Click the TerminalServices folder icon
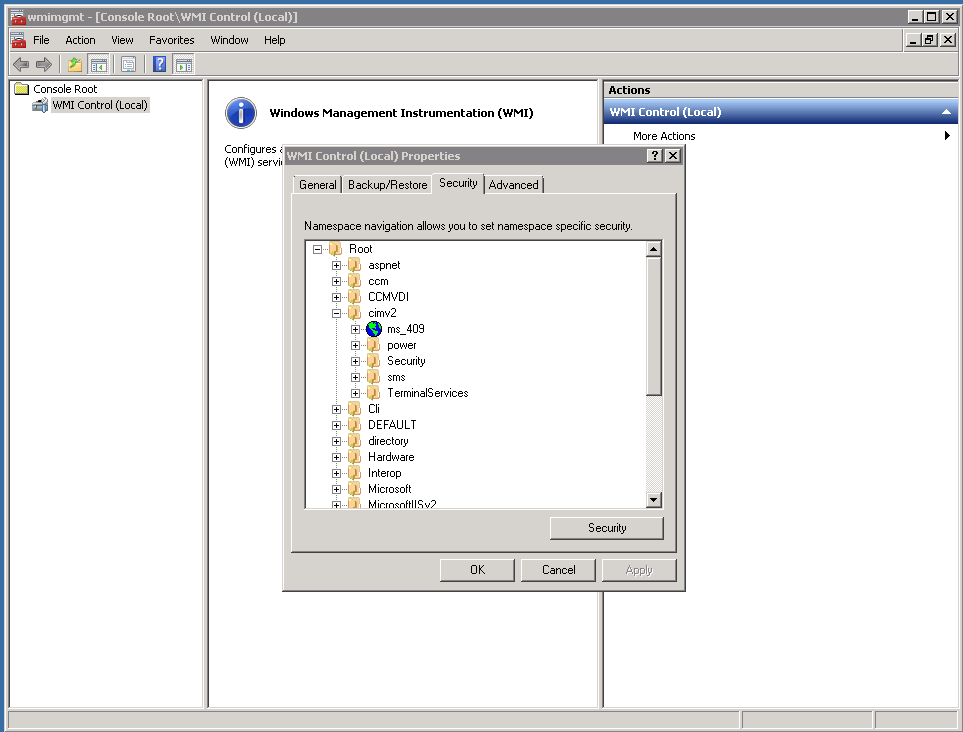Screen dimensions: 963x732 (373, 393)
